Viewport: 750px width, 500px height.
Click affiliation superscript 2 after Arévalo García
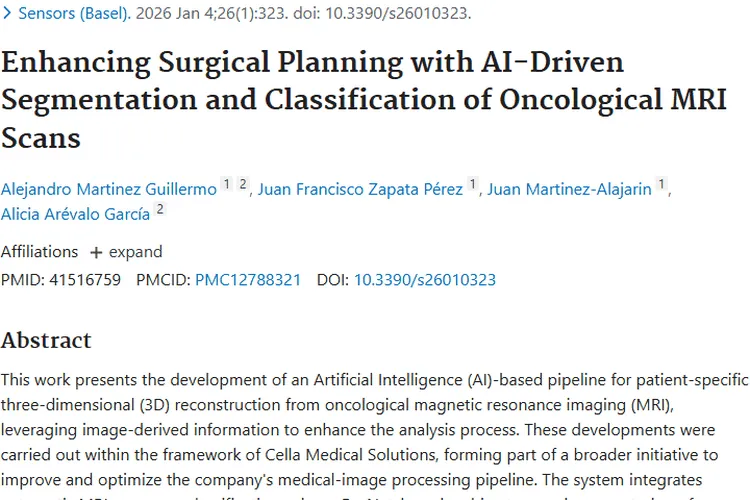pos(159,209)
